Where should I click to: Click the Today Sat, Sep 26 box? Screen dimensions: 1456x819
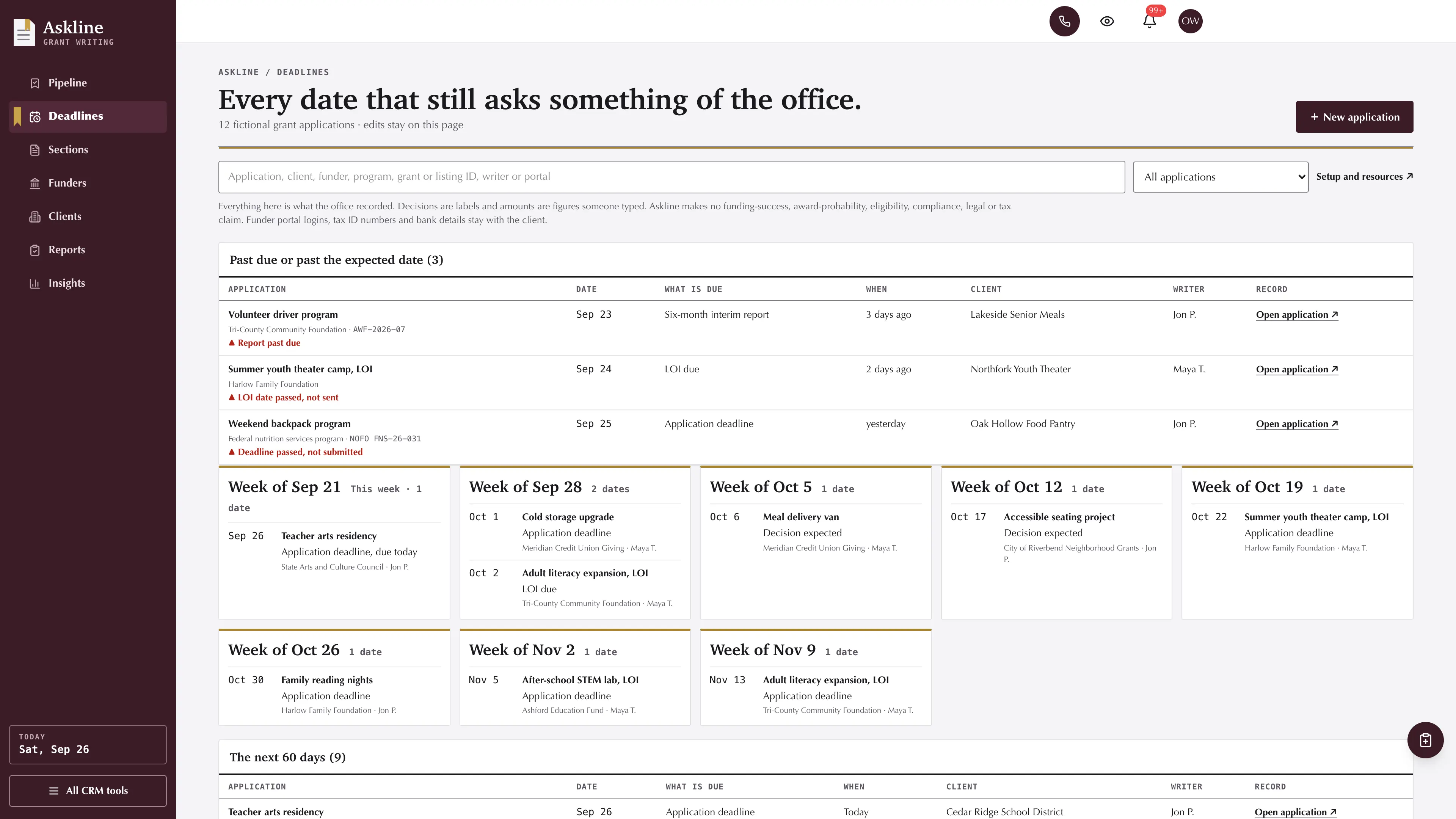click(x=88, y=744)
